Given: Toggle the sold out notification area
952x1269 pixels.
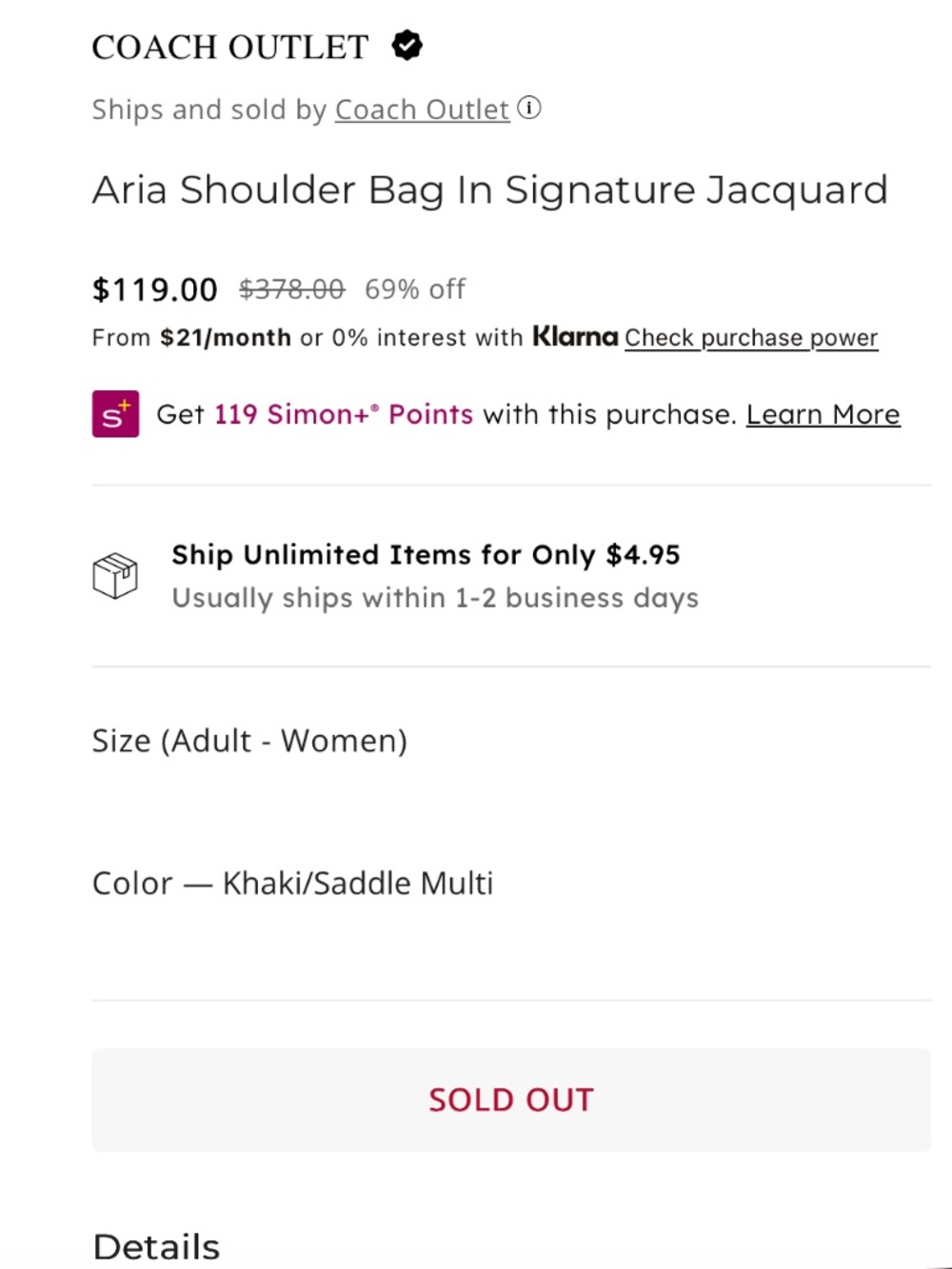Looking at the screenshot, I should [x=511, y=1100].
